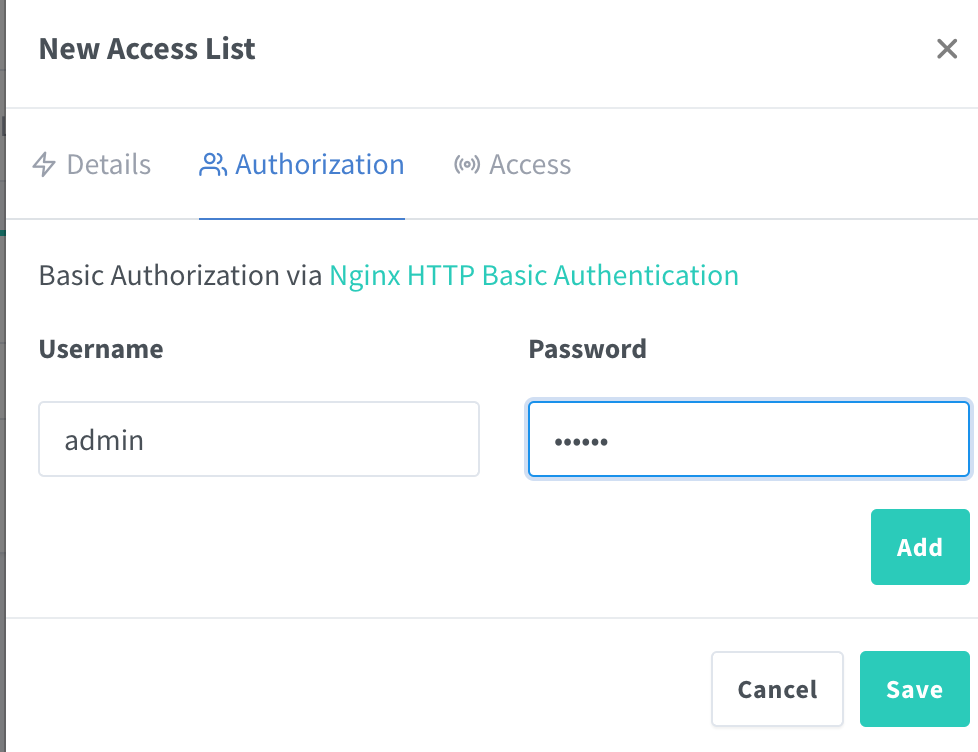The width and height of the screenshot is (978, 752).
Task: Save the new access list
Action: pos(914,689)
